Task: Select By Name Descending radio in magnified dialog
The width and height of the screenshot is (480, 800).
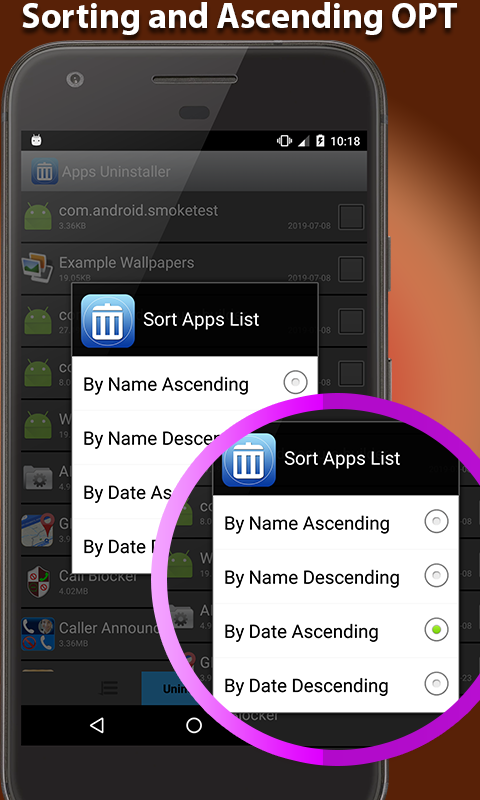Action: point(437,576)
